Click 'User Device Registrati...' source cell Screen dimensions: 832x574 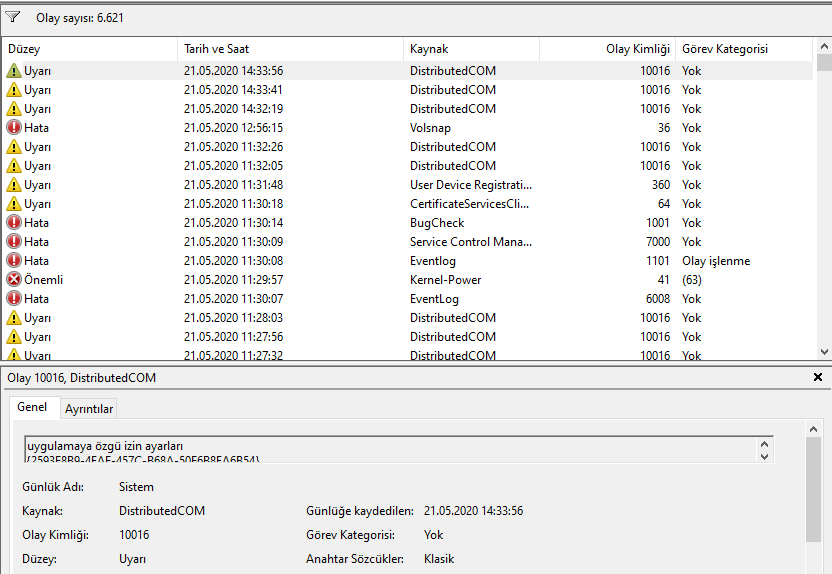pyautogui.click(x=471, y=185)
